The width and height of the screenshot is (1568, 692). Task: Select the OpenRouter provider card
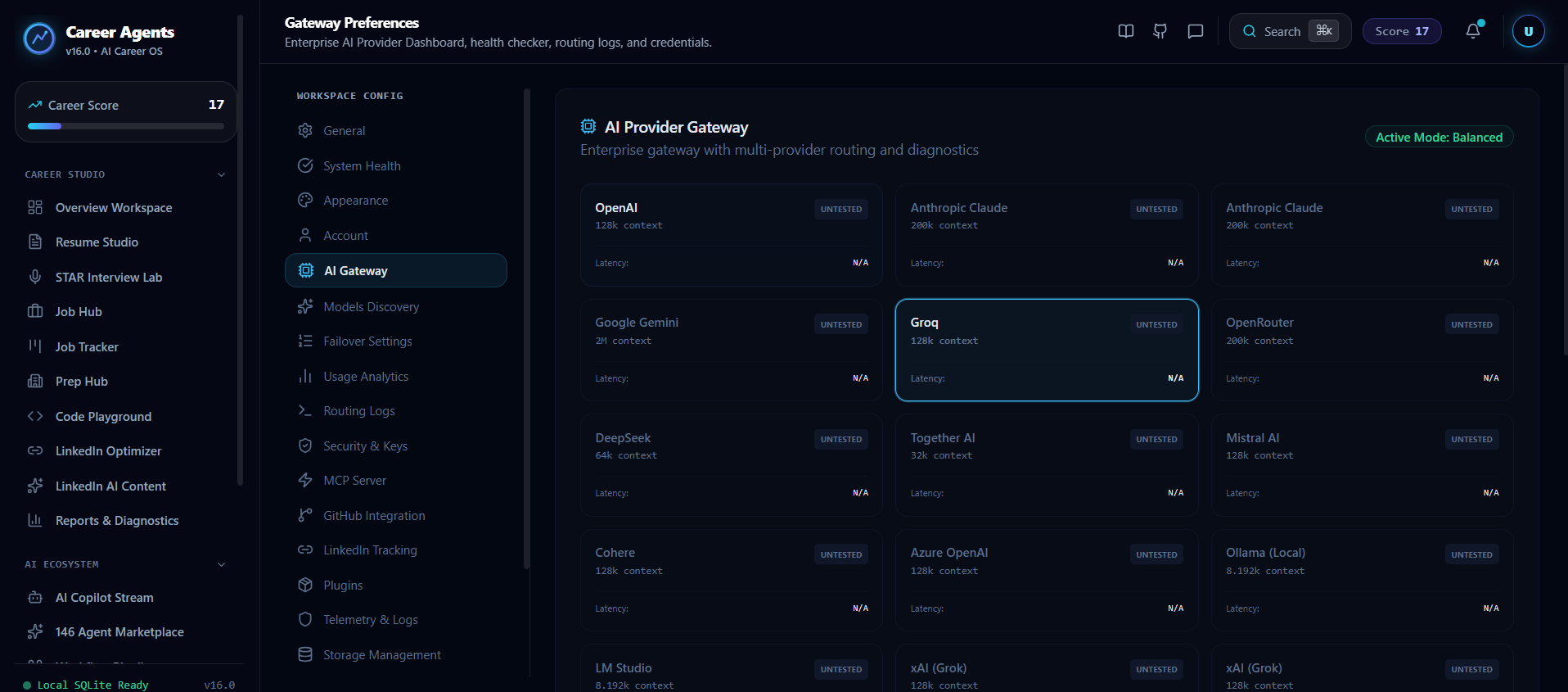pos(1362,350)
